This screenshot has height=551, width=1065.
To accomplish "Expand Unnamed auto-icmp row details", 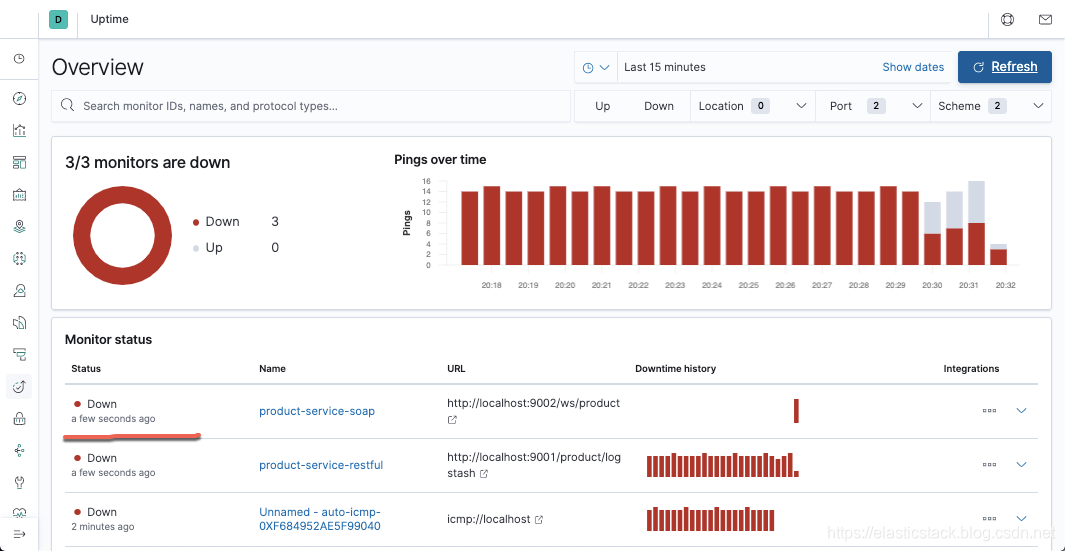I will (x=1021, y=518).
